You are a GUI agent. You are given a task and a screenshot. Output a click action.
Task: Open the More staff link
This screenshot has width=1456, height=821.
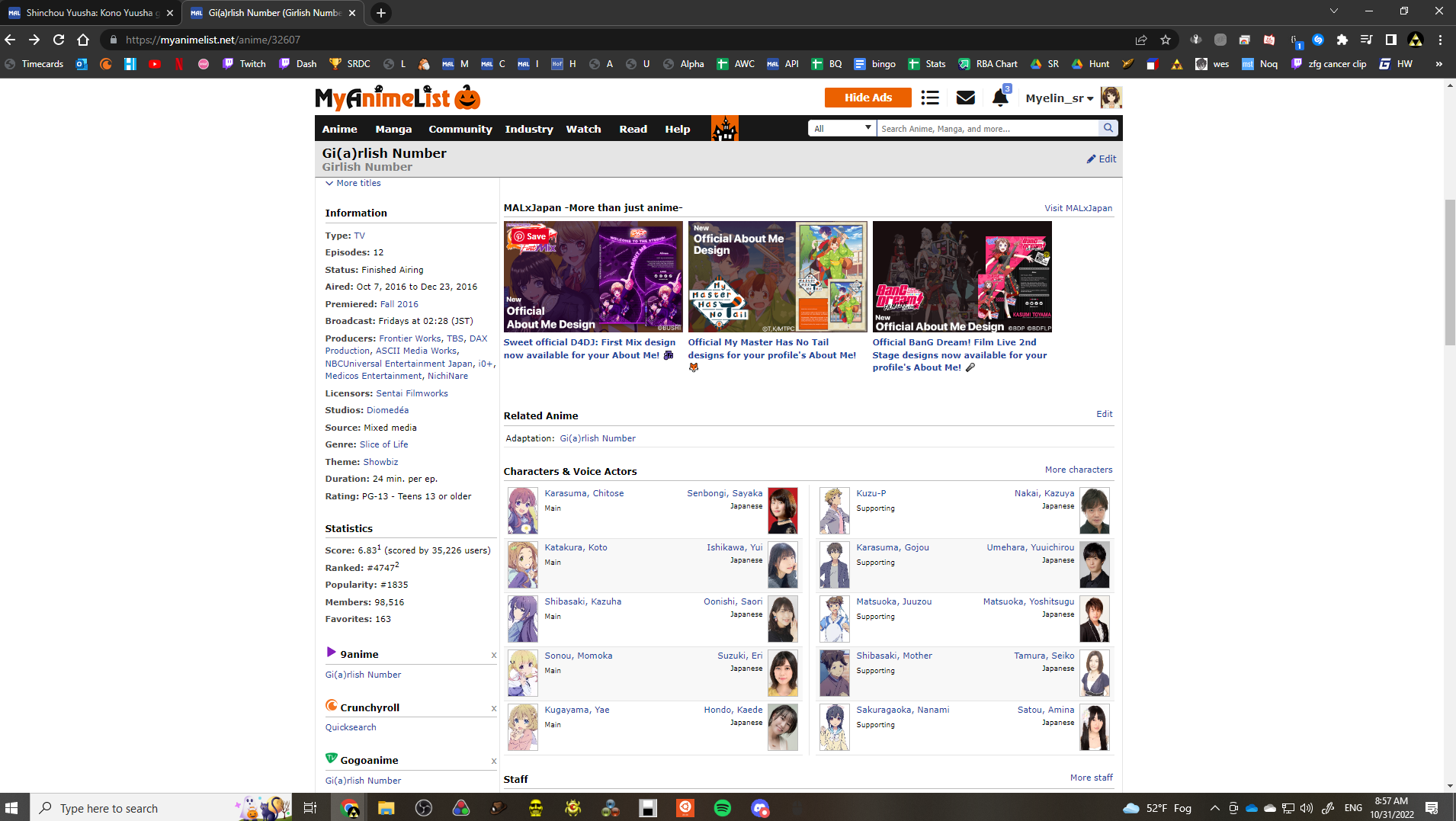coord(1091,778)
